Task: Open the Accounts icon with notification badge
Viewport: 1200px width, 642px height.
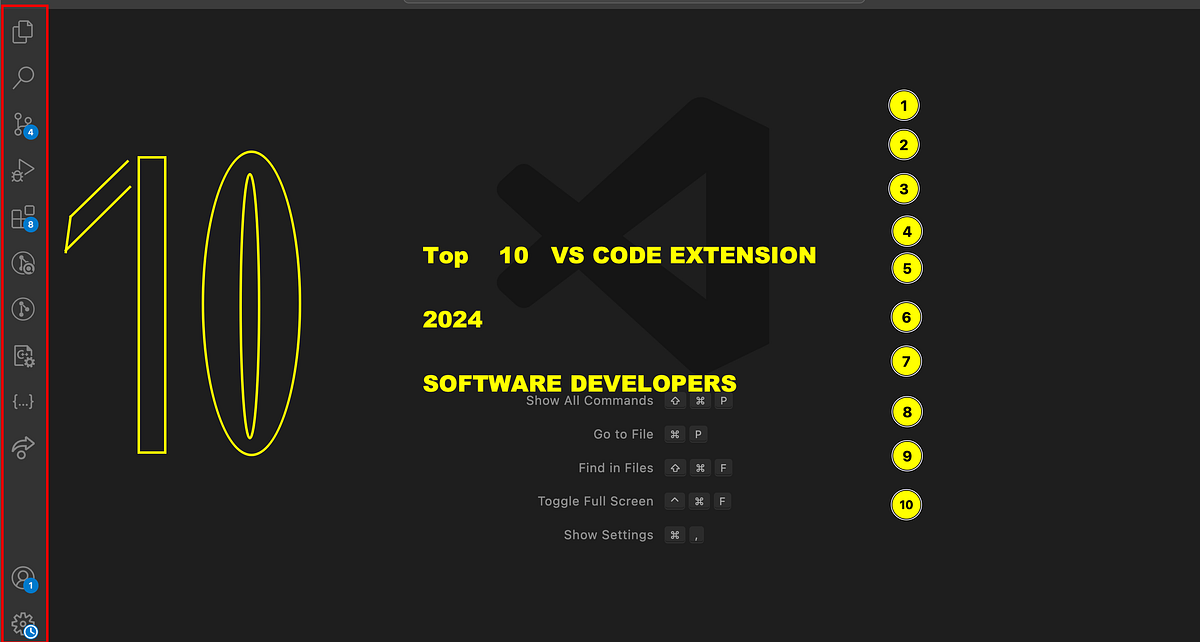Action: click(23, 577)
